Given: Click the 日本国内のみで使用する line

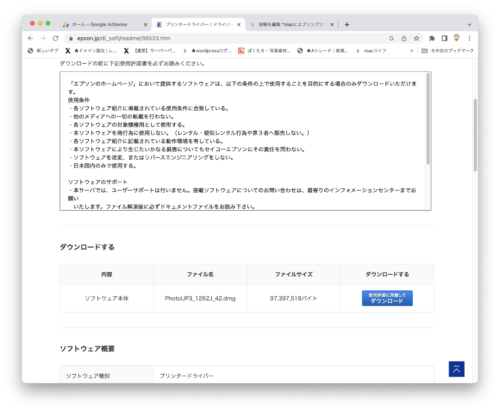Looking at the screenshot, I should tap(103, 166).
